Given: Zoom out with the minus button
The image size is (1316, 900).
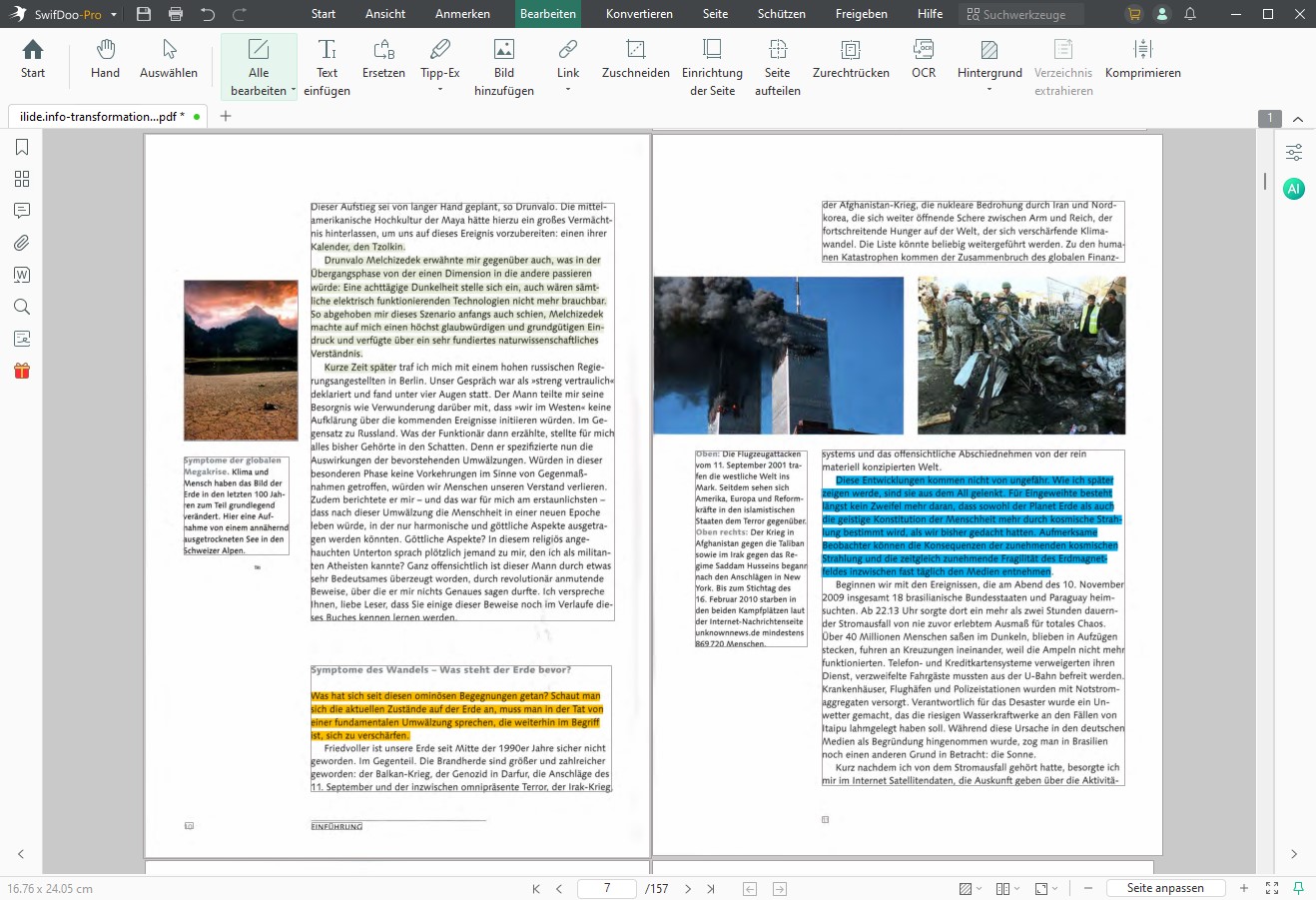Looking at the screenshot, I should [x=1087, y=888].
